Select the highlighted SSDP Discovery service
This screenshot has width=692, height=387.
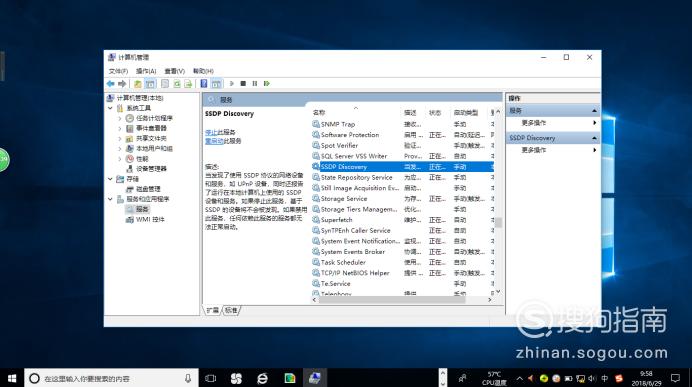[402, 167]
